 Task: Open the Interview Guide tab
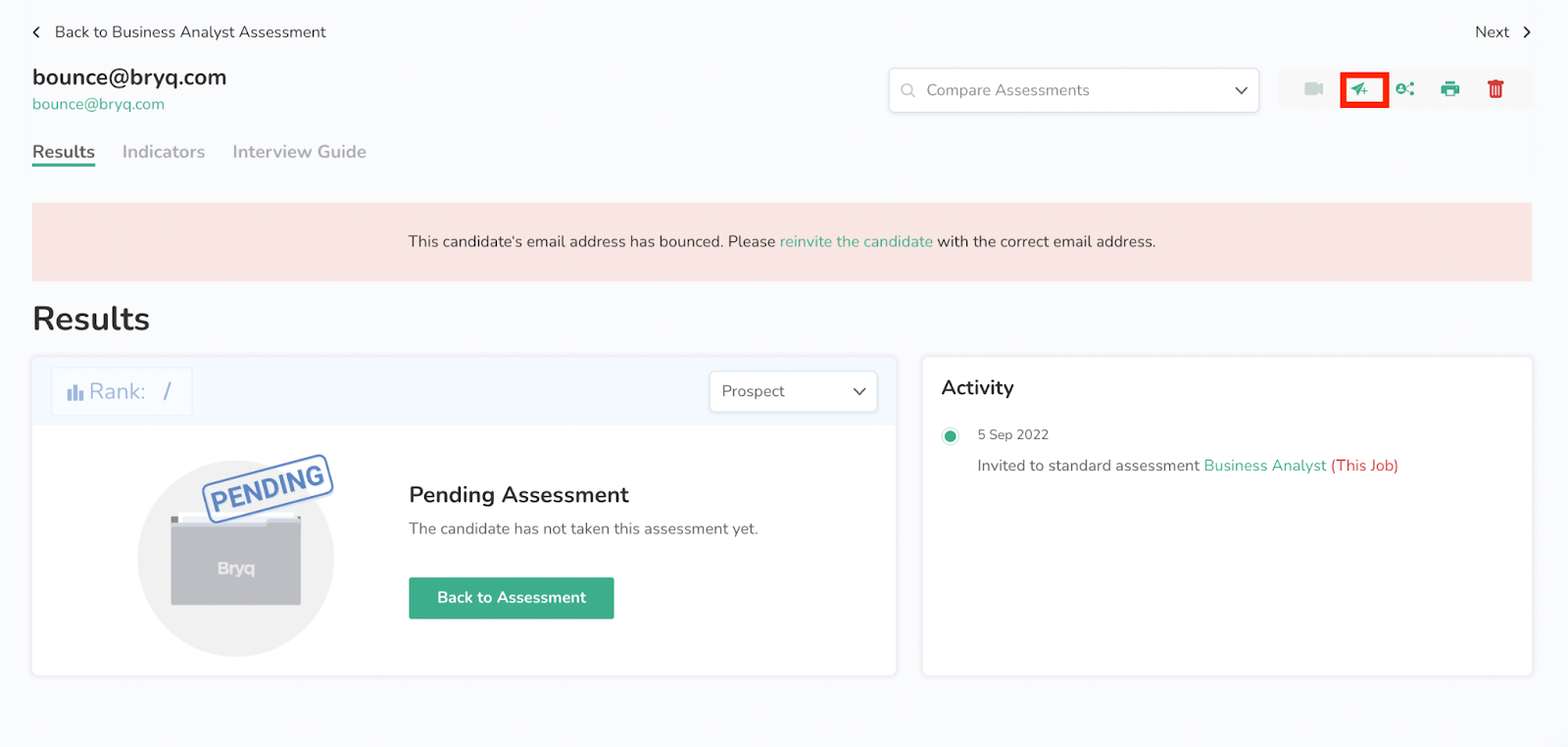click(x=299, y=152)
